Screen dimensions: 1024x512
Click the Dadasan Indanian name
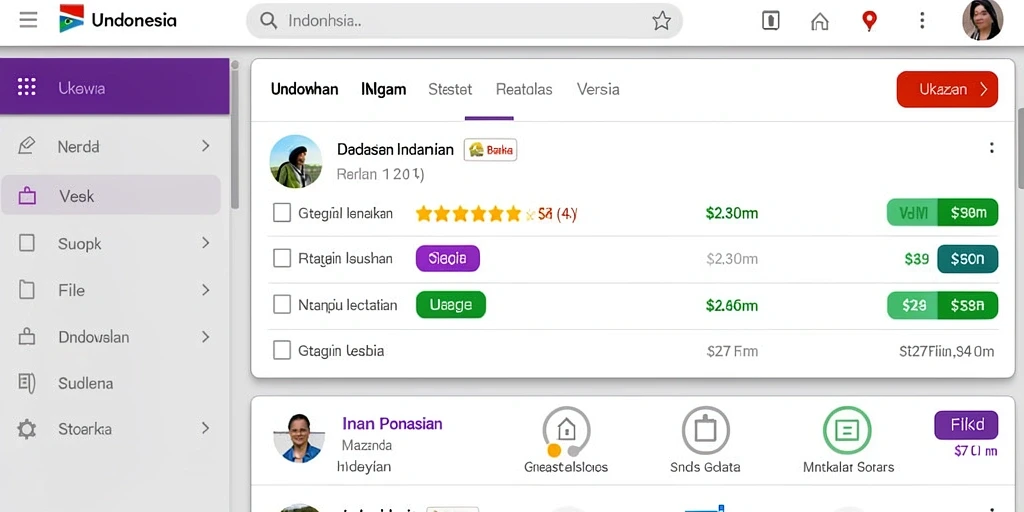395,150
